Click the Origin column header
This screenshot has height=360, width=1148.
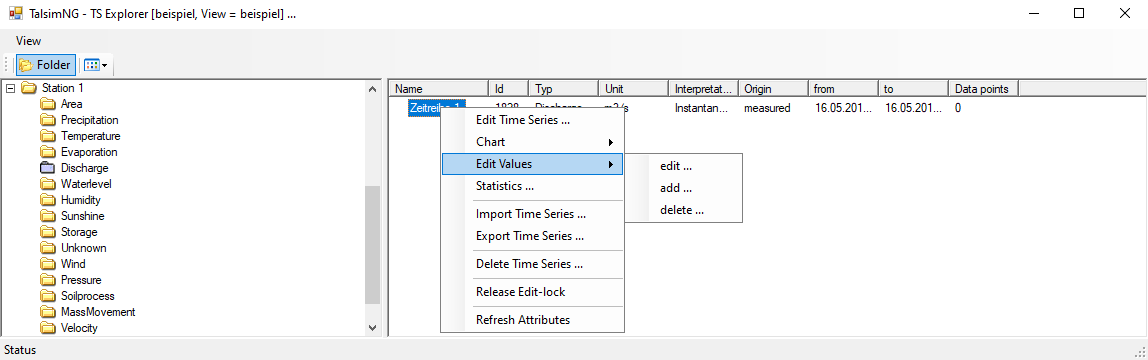(772, 89)
